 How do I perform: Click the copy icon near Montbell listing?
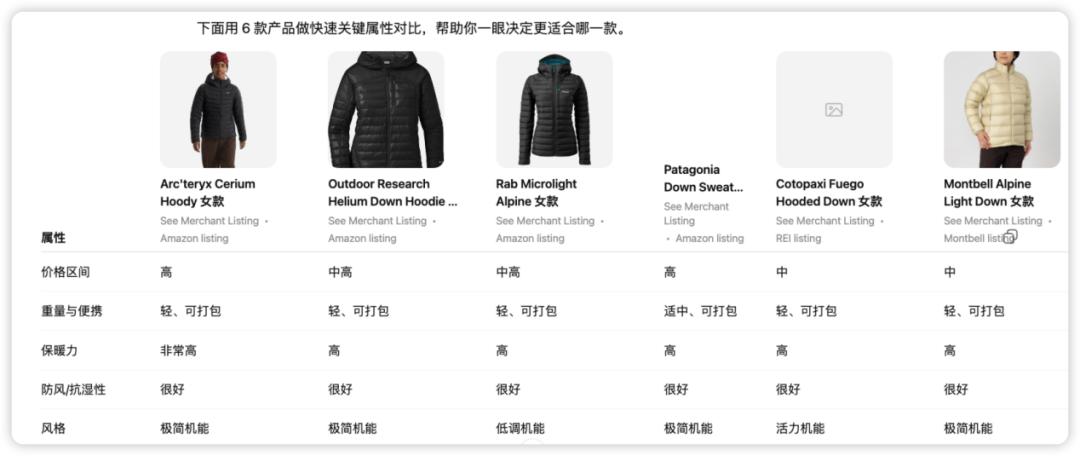pyautogui.click(x=1010, y=237)
